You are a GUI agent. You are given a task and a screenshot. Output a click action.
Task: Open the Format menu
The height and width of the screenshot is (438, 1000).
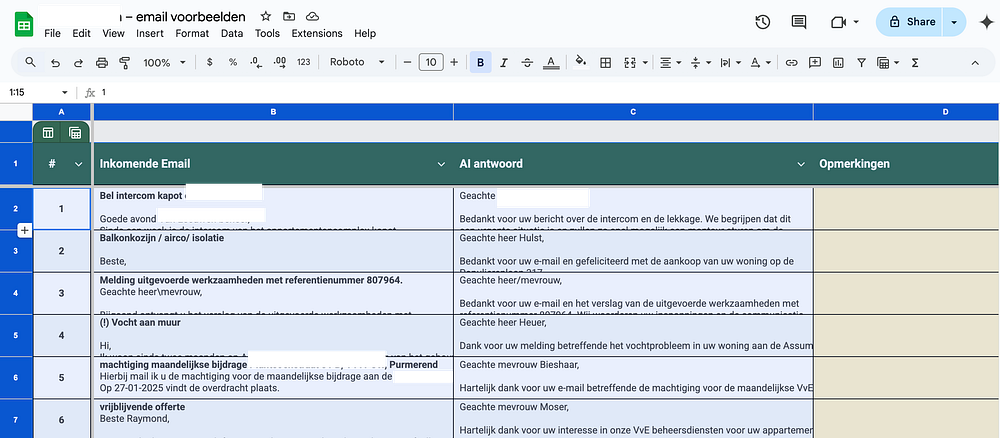(192, 33)
